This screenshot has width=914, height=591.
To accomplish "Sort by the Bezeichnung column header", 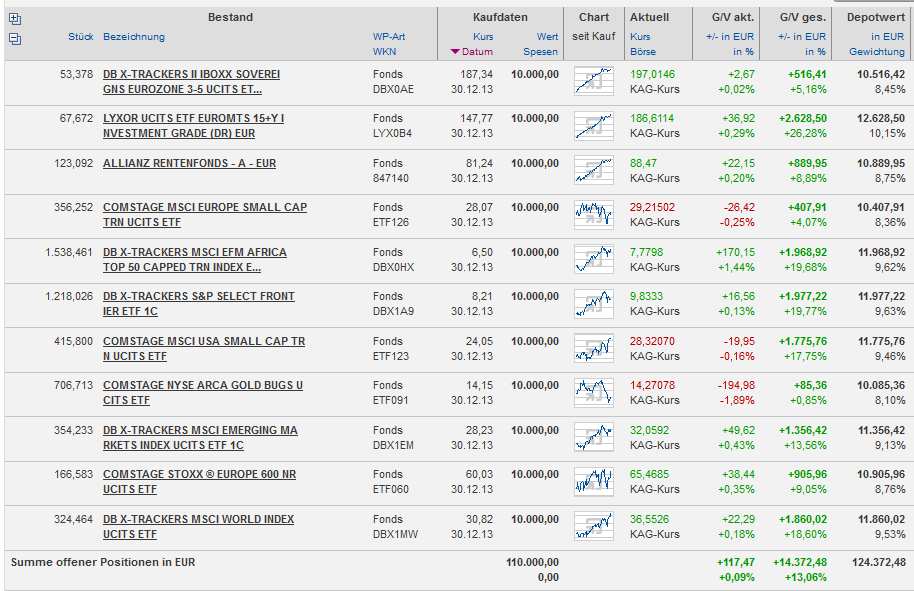I will tap(134, 37).
